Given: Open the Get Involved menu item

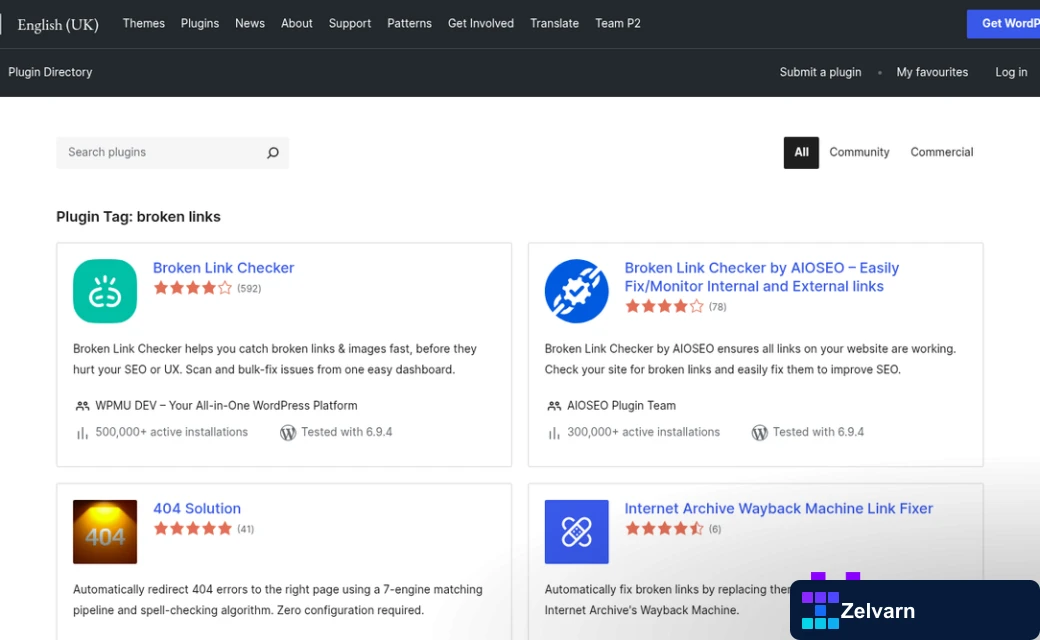Looking at the screenshot, I should click(481, 23).
